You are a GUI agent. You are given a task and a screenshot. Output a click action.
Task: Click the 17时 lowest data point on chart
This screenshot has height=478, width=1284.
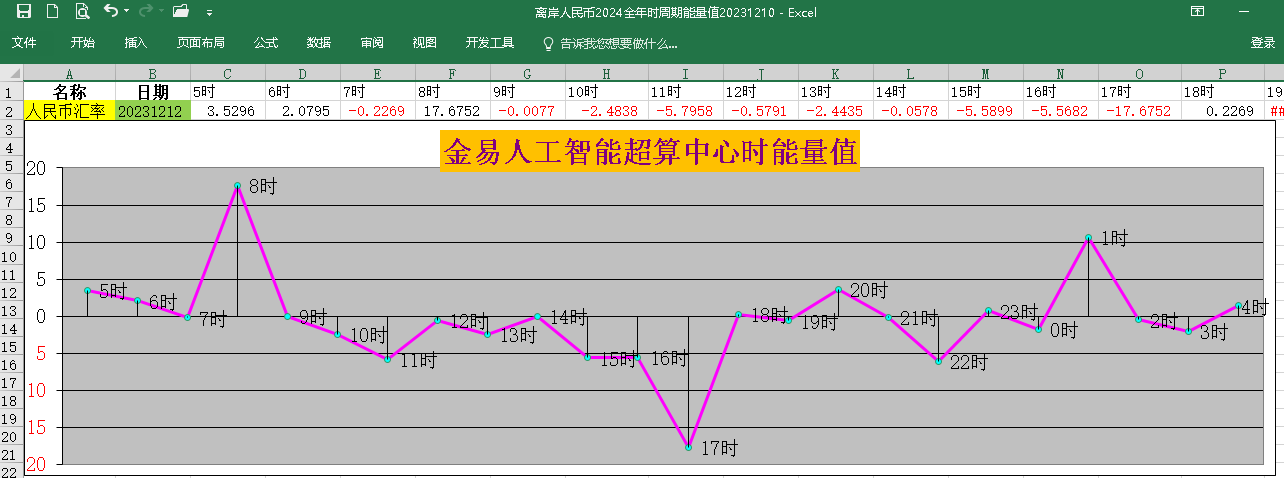[x=688, y=447]
